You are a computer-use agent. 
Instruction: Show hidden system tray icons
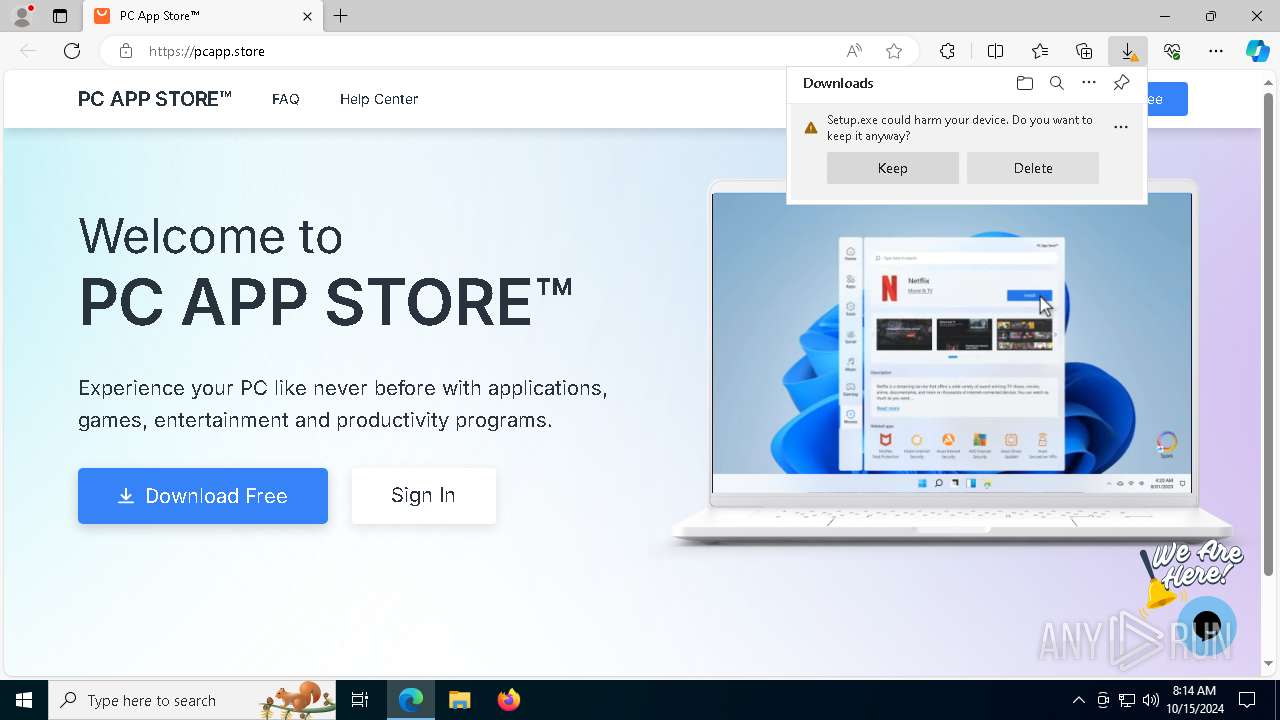tap(1078, 700)
